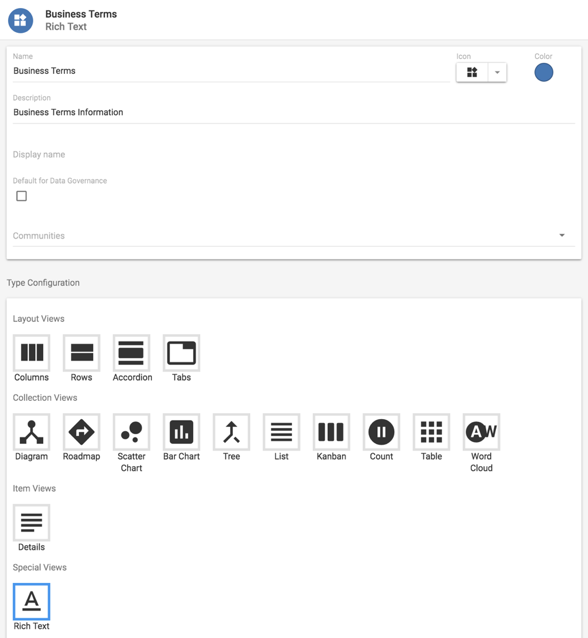Pick the Tabs layout view
588x638 pixels.
(181, 353)
